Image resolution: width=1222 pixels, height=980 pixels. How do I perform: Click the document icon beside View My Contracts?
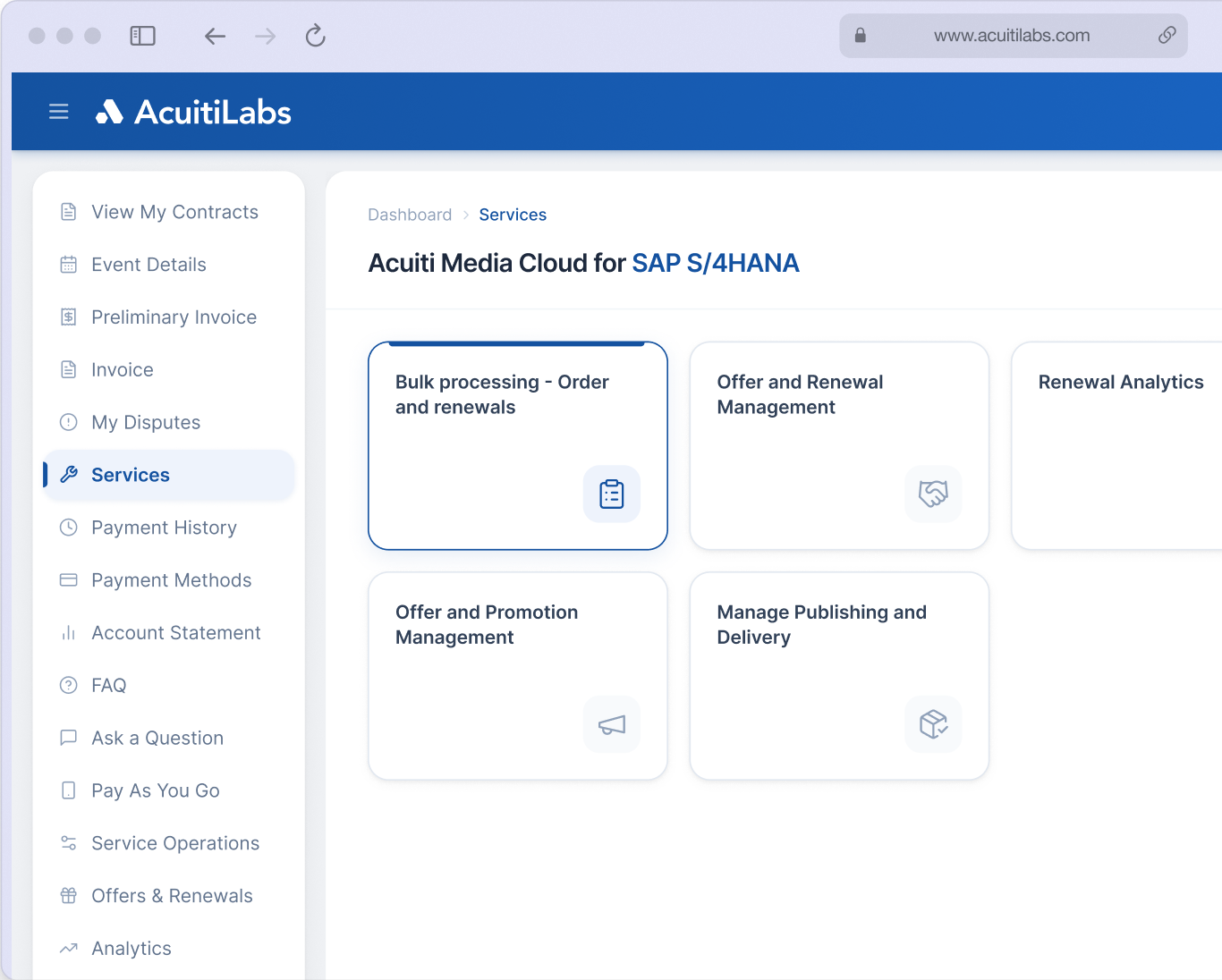[68, 212]
